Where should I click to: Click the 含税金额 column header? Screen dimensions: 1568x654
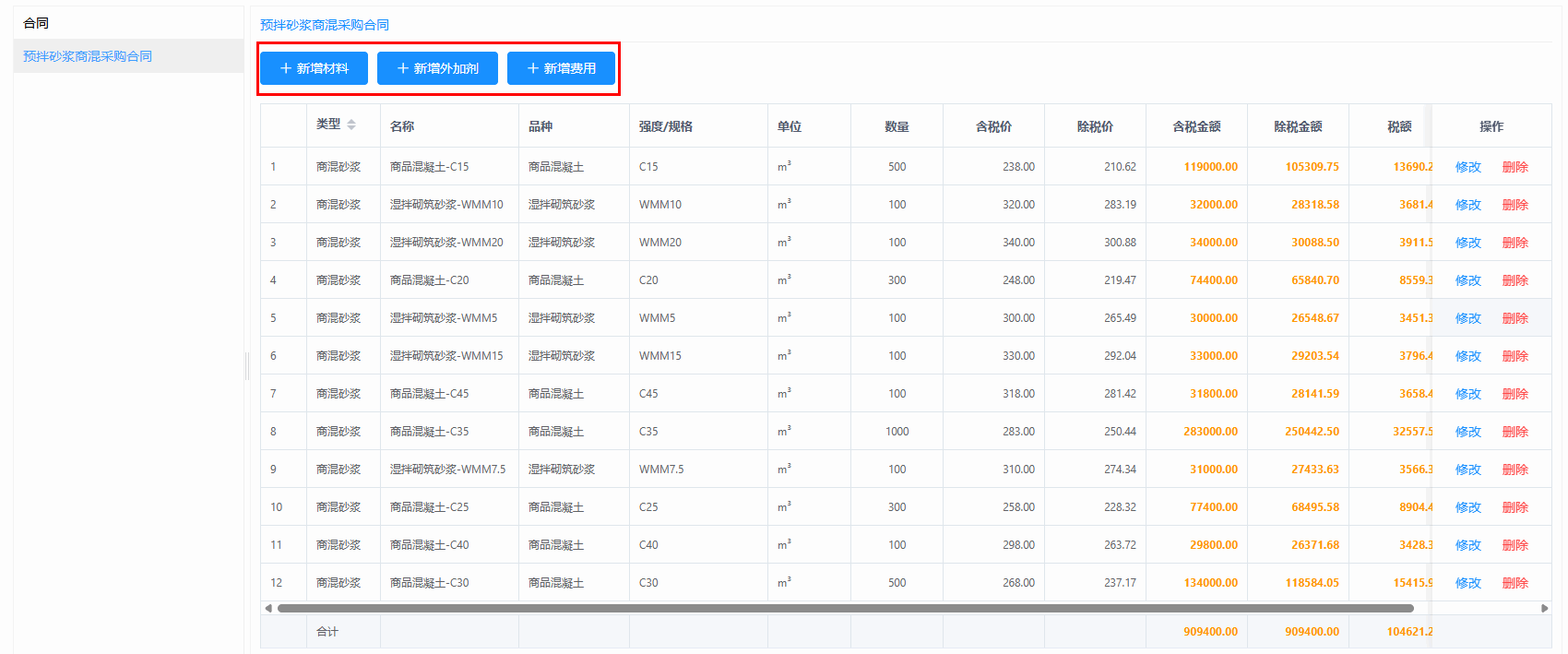pyautogui.click(x=1196, y=126)
